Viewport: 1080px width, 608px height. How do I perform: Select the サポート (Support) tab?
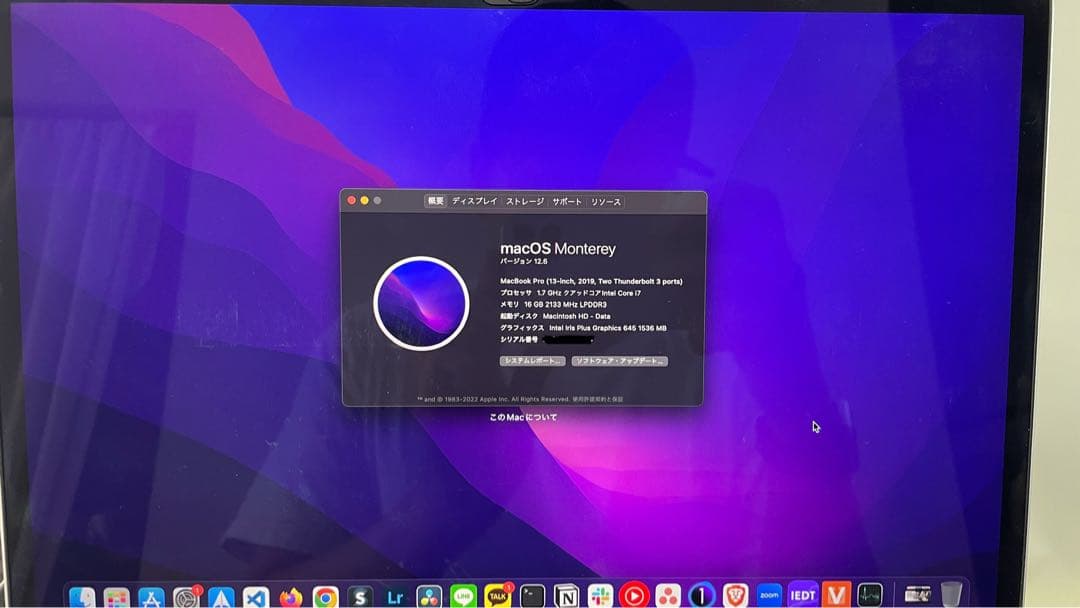[567, 202]
